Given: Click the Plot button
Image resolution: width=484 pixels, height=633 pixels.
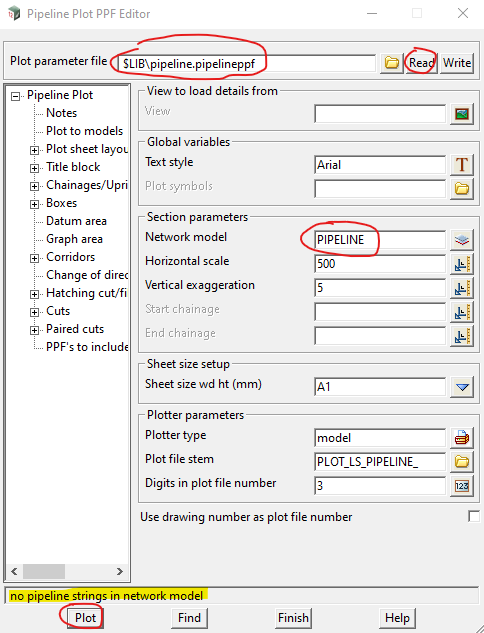Looking at the screenshot, I should tap(85, 618).
